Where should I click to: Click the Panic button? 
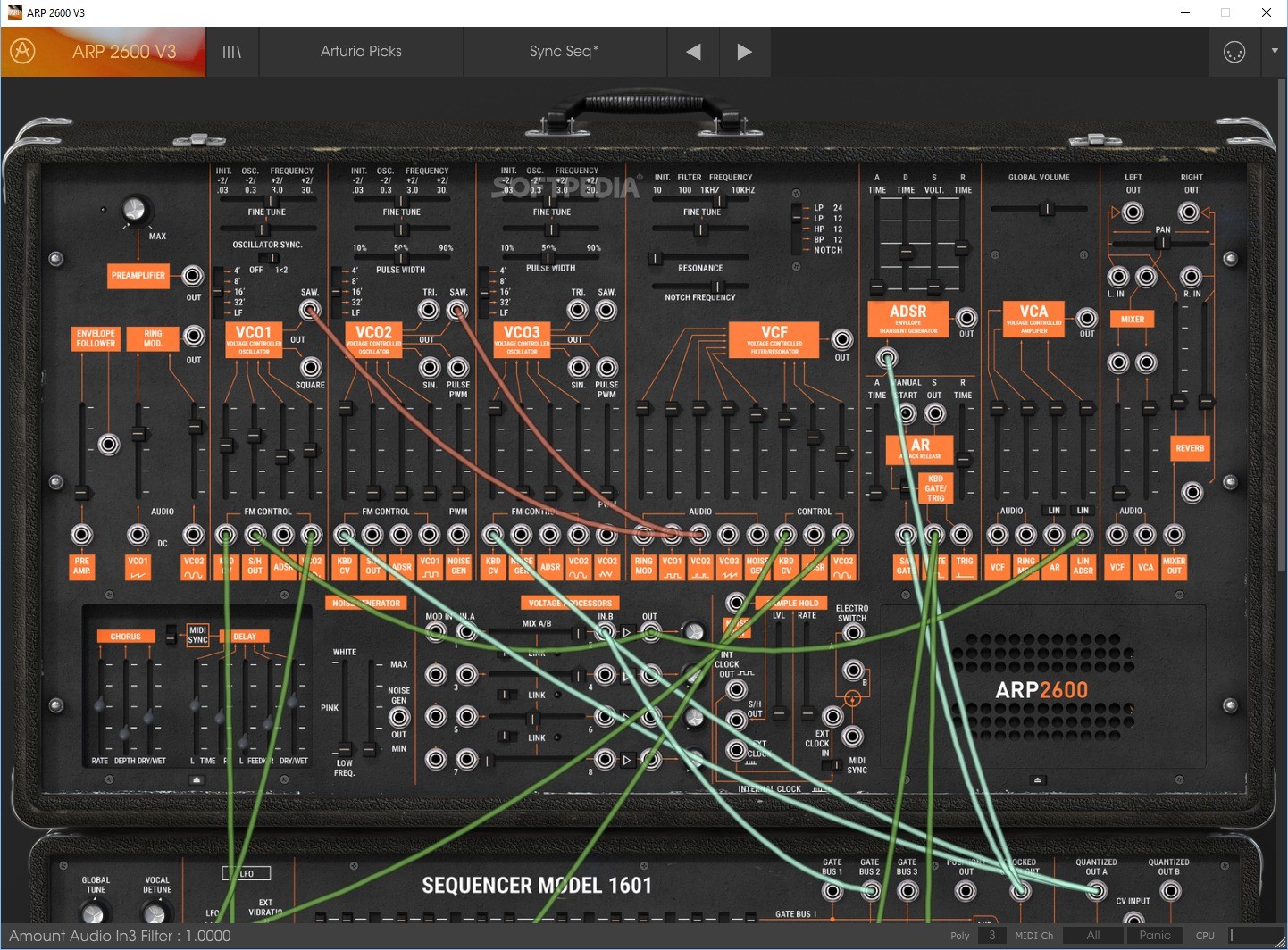(1155, 936)
